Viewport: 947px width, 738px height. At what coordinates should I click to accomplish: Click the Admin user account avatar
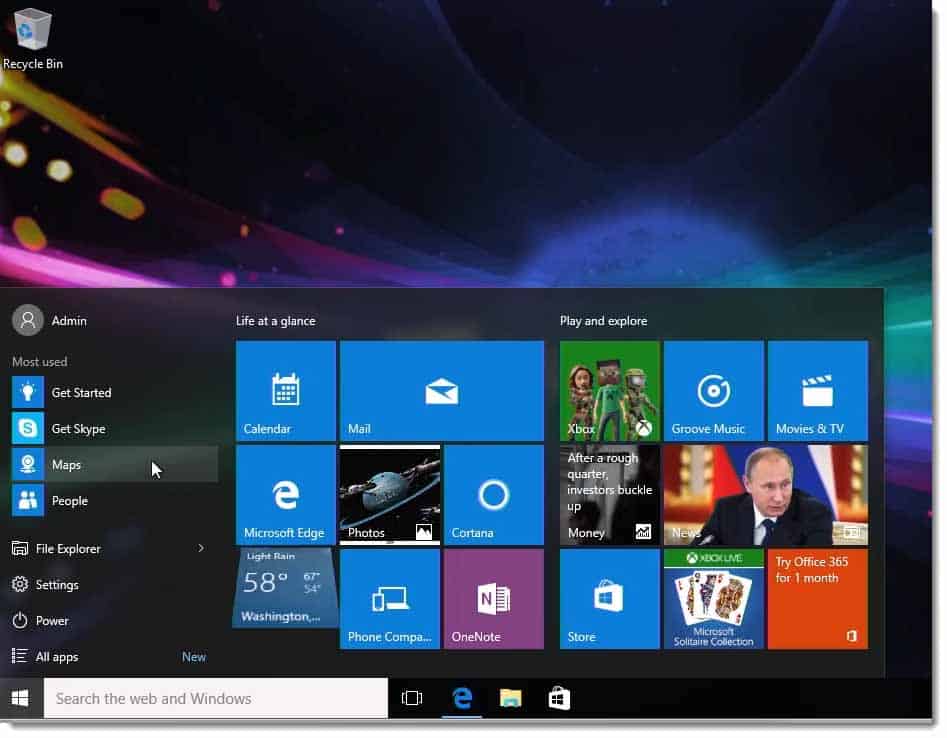pyautogui.click(x=27, y=320)
